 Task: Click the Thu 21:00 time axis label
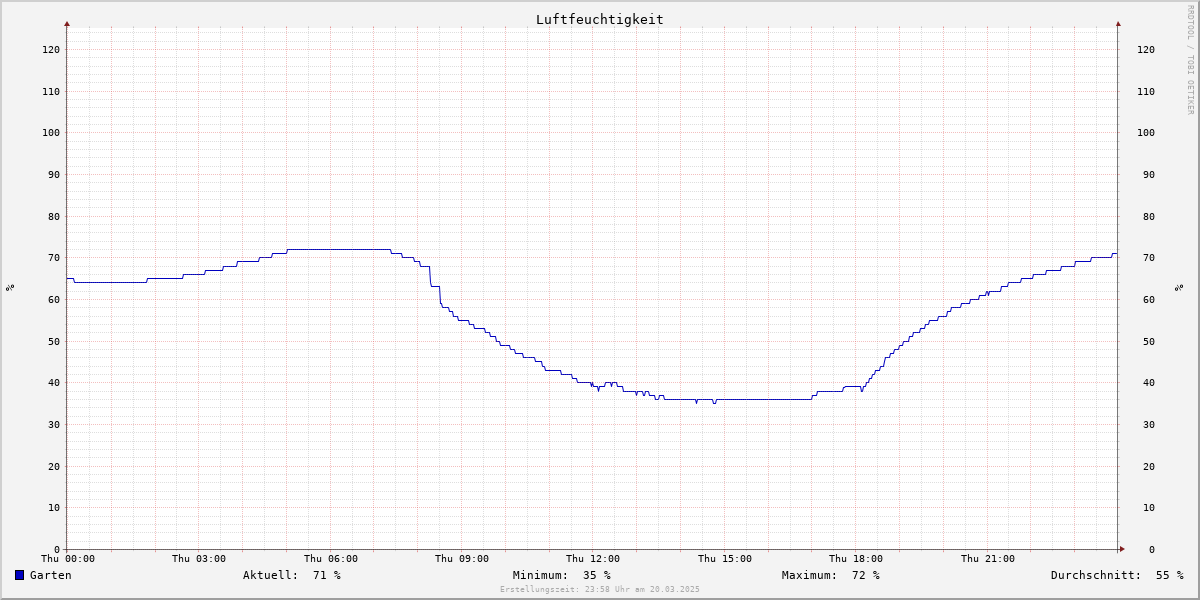point(988,559)
